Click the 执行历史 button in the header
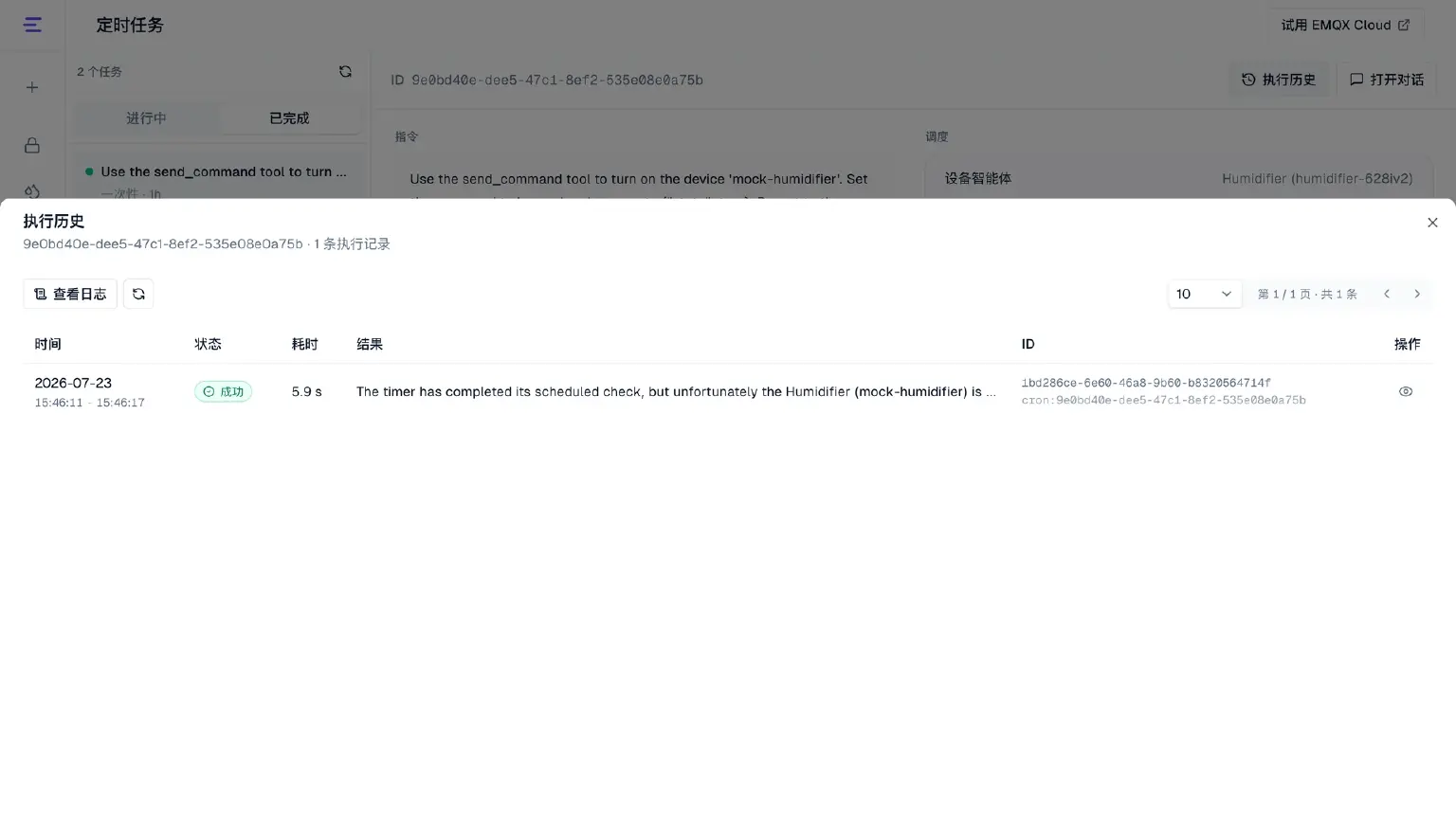The height and width of the screenshot is (828, 1456). tap(1279, 80)
